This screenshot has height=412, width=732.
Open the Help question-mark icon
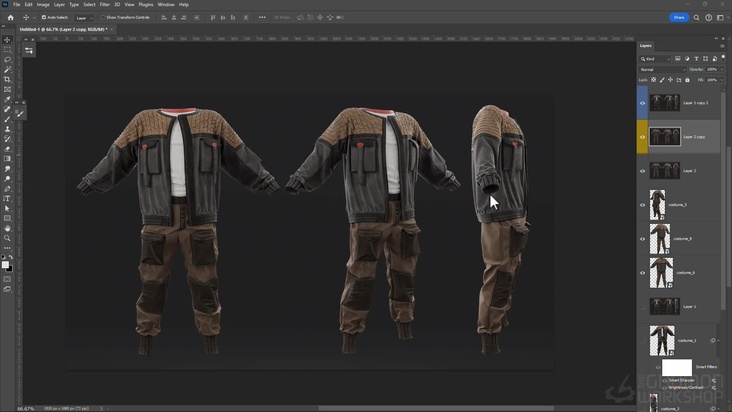[x=709, y=17]
